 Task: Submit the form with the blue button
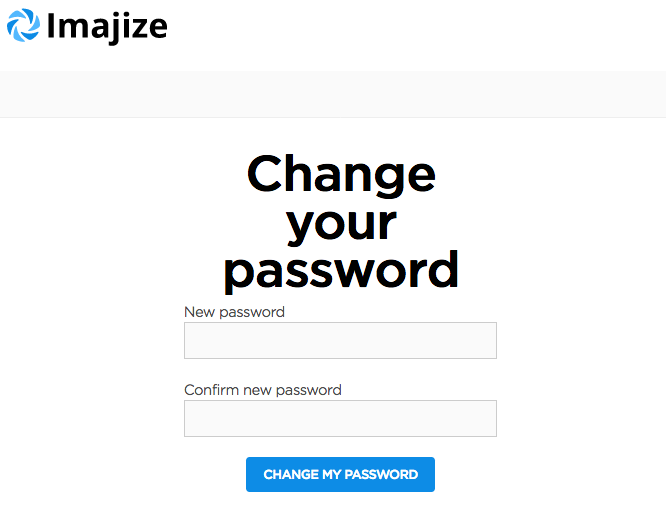340,475
